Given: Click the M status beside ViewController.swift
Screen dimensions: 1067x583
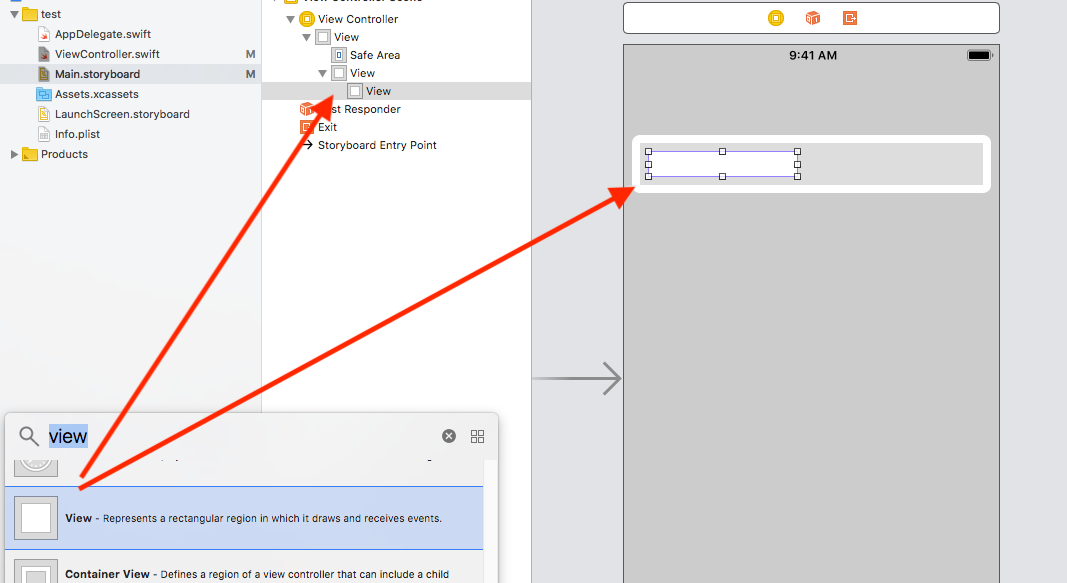Looking at the screenshot, I should (x=250, y=54).
